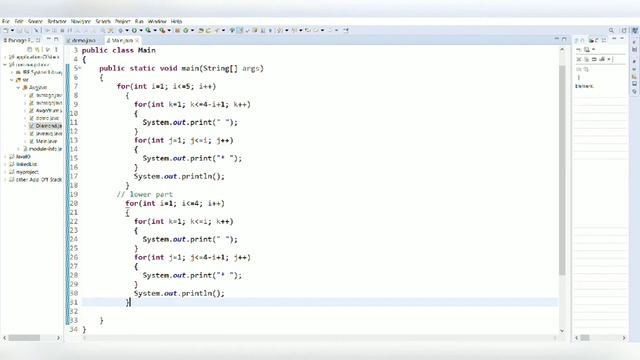Open the Navigate menu

pyautogui.click(x=80, y=21)
